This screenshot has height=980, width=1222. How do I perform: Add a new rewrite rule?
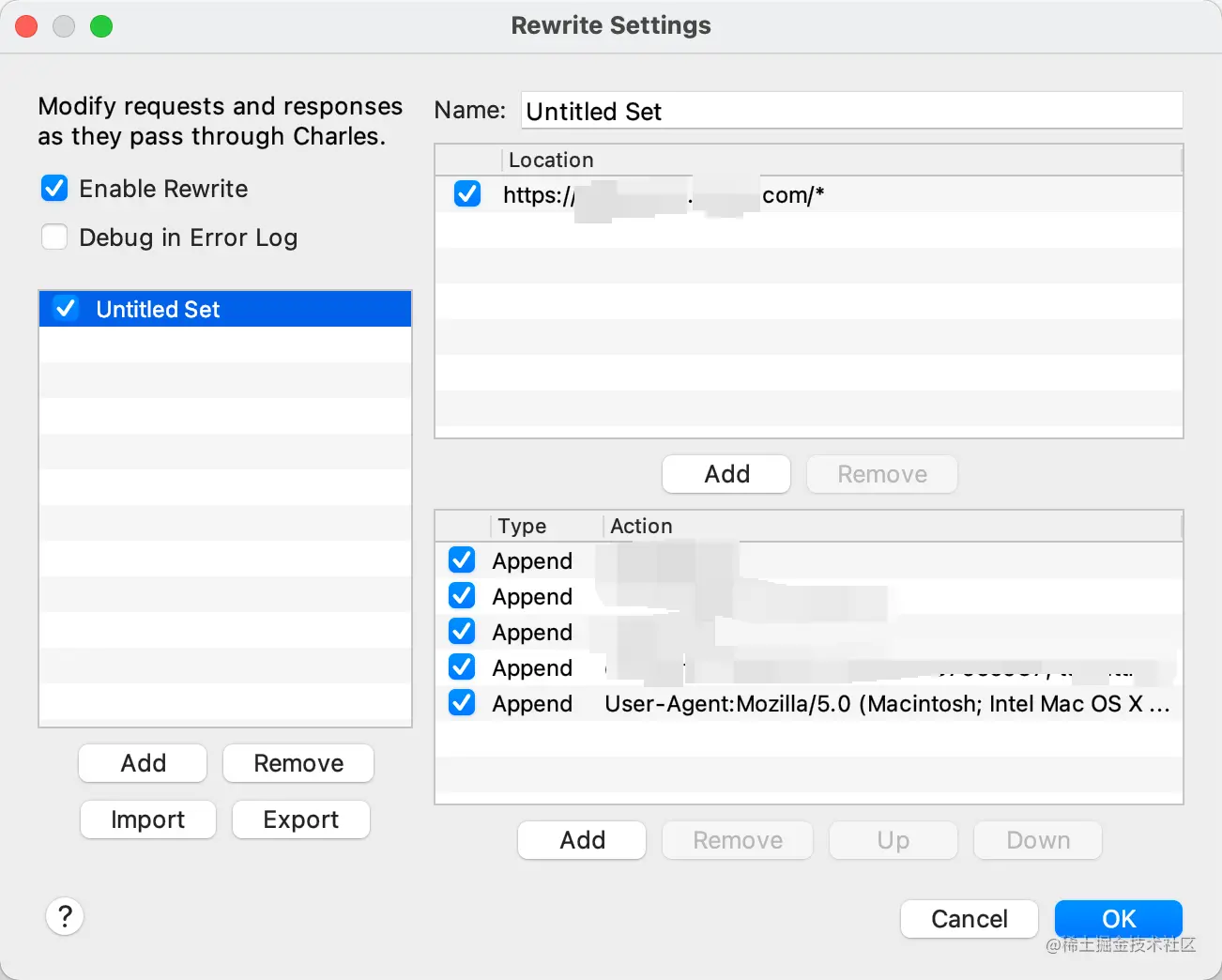[582, 840]
